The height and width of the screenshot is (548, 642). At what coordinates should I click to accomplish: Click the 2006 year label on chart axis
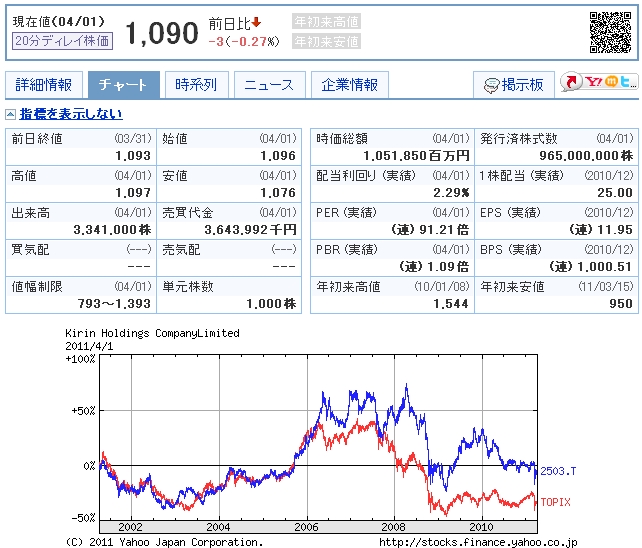click(x=306, y=527)
